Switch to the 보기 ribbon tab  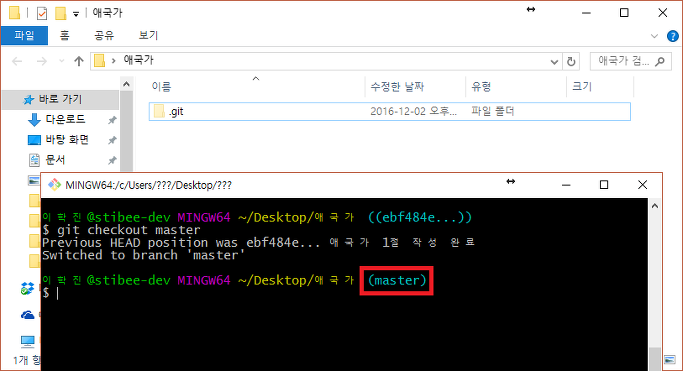tap(148, 35)
